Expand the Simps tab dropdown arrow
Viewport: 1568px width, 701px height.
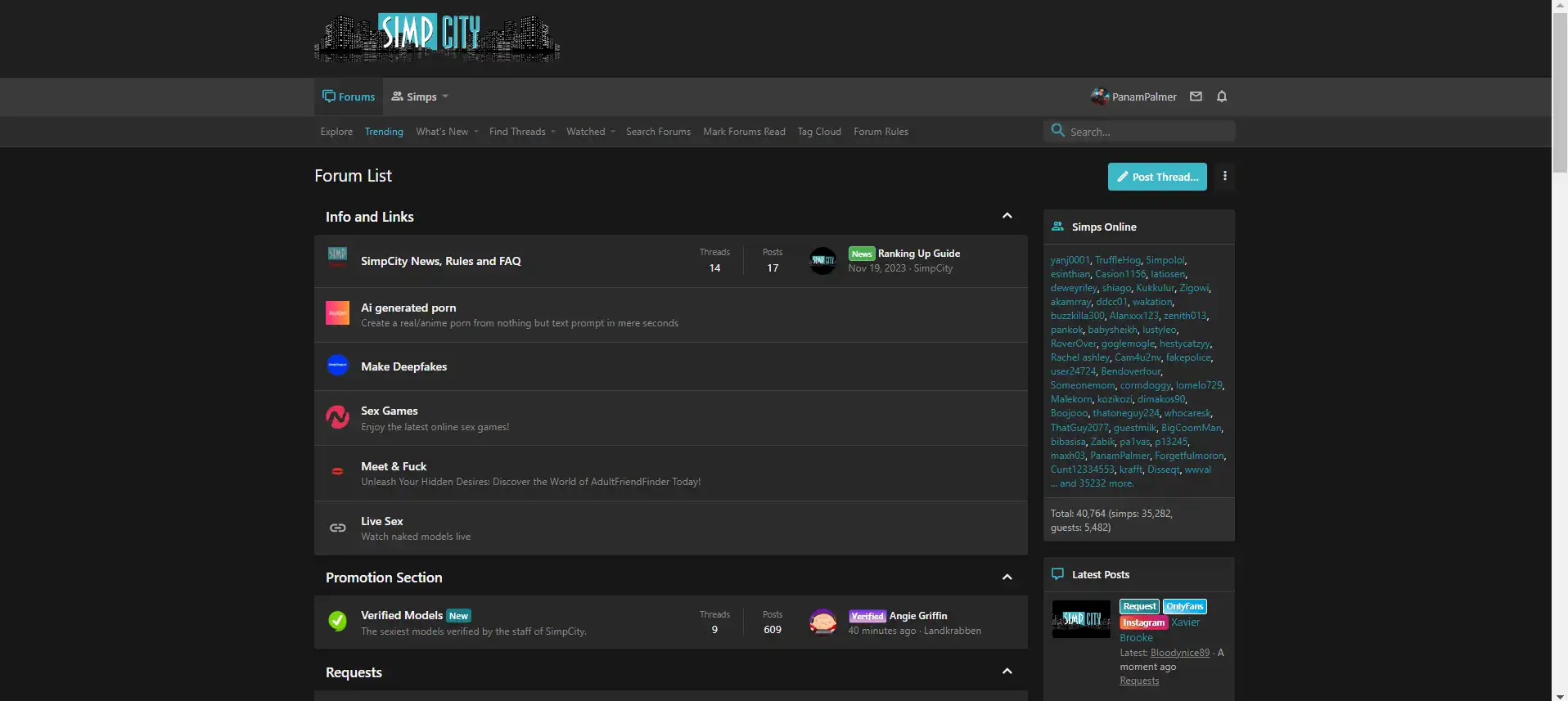pyautogui.click(x=445, y=97)
